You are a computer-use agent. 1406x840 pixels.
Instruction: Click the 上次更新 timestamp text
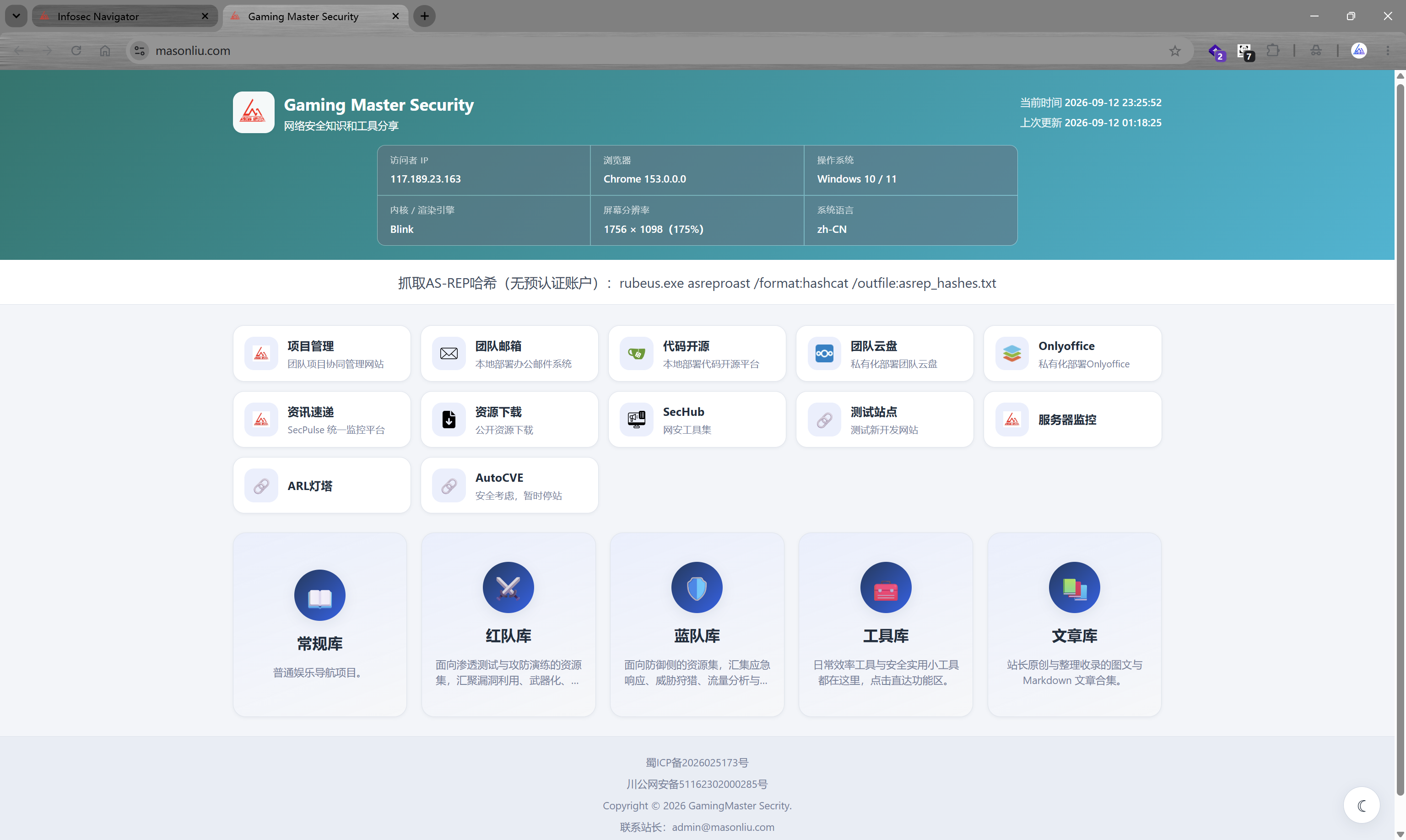pos(1091,123)
